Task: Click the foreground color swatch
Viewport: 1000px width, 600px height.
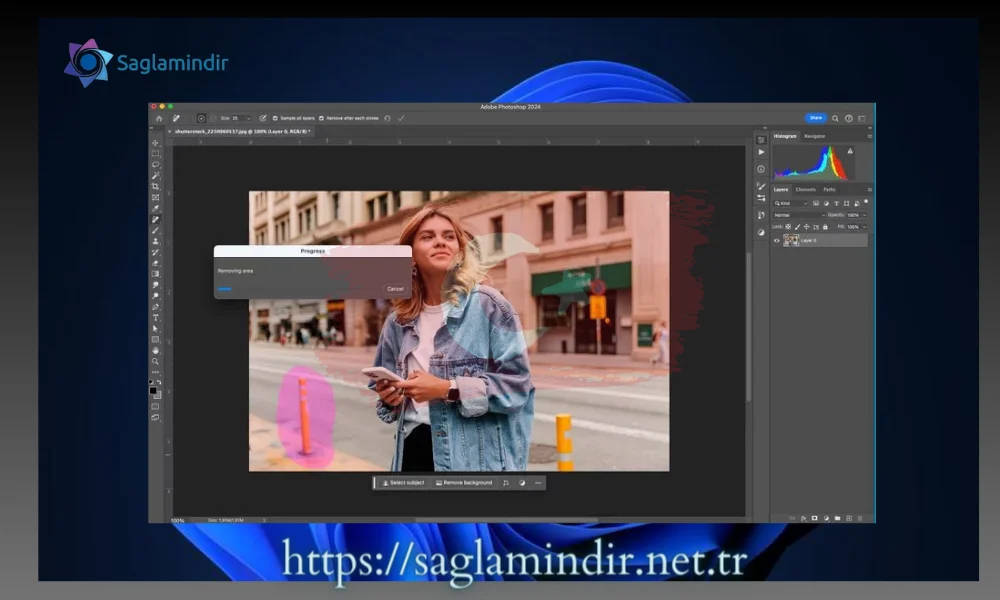Action: tap(152, 390)
